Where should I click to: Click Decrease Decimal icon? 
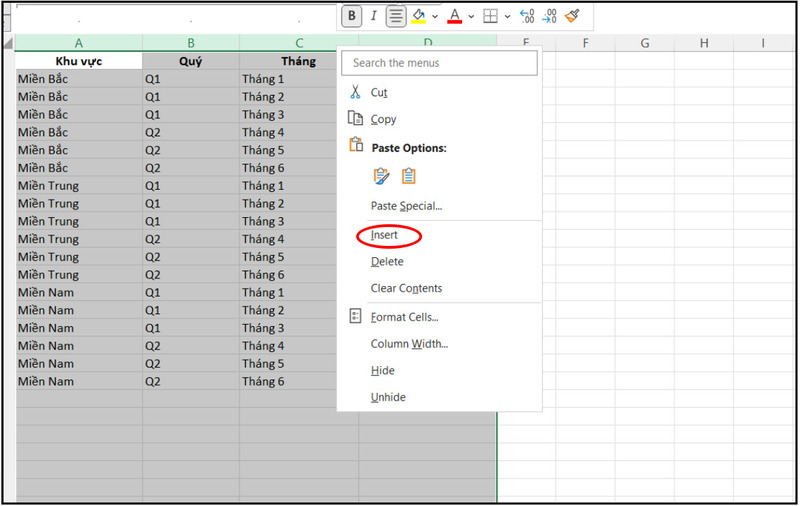click(x=549, y=16)
